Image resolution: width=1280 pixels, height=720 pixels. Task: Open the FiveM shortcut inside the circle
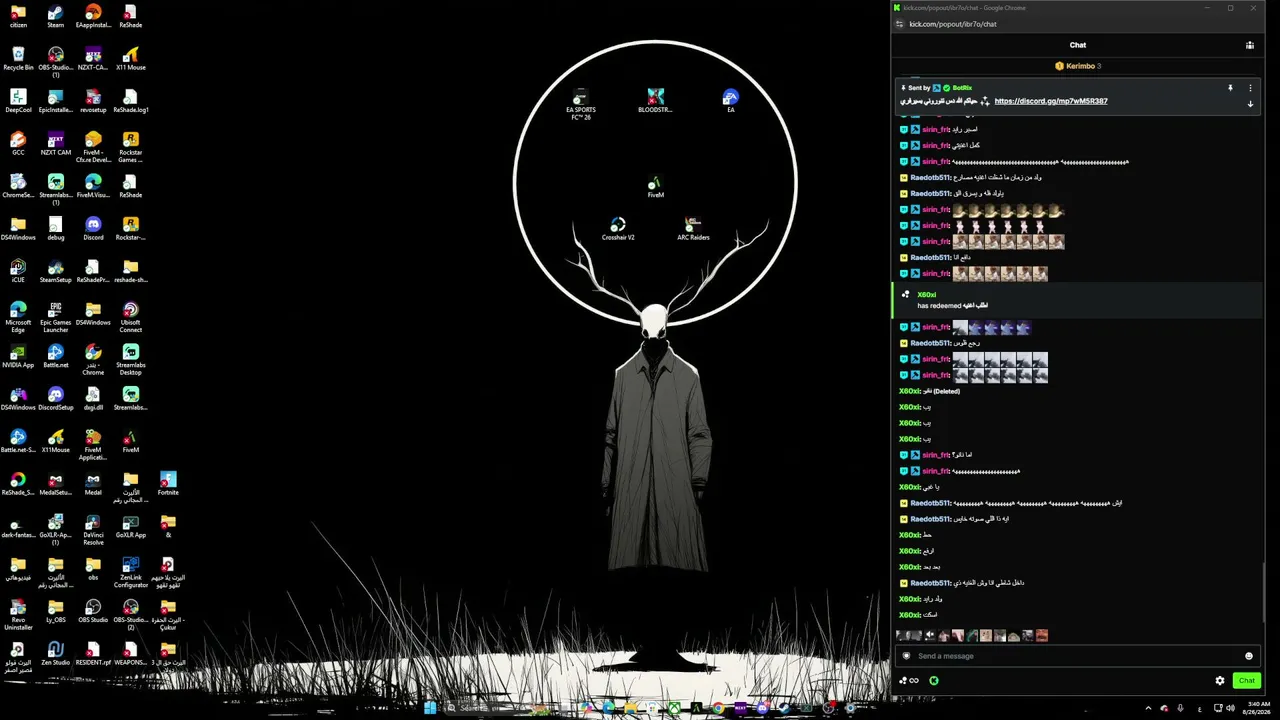click(655, 187)
